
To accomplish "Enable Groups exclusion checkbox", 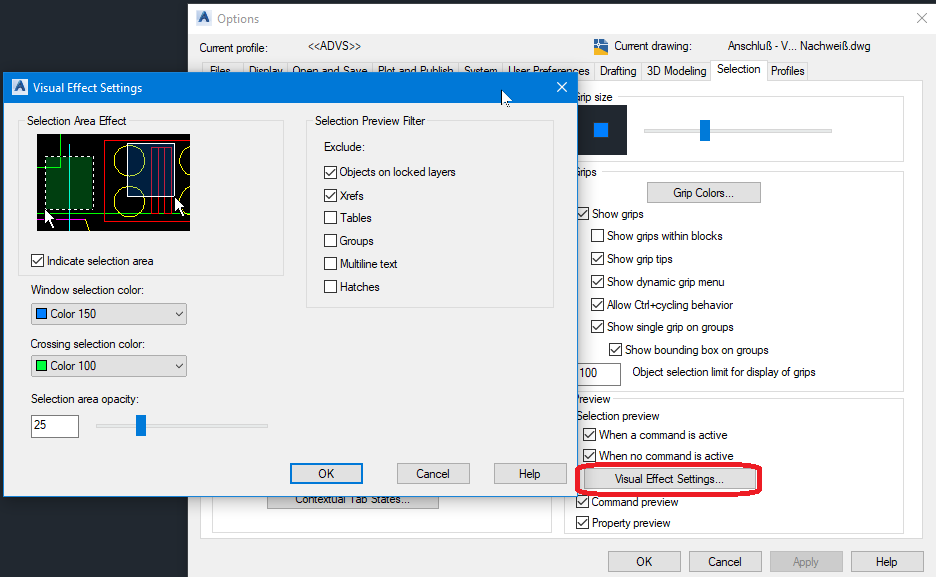I will 330,241.
